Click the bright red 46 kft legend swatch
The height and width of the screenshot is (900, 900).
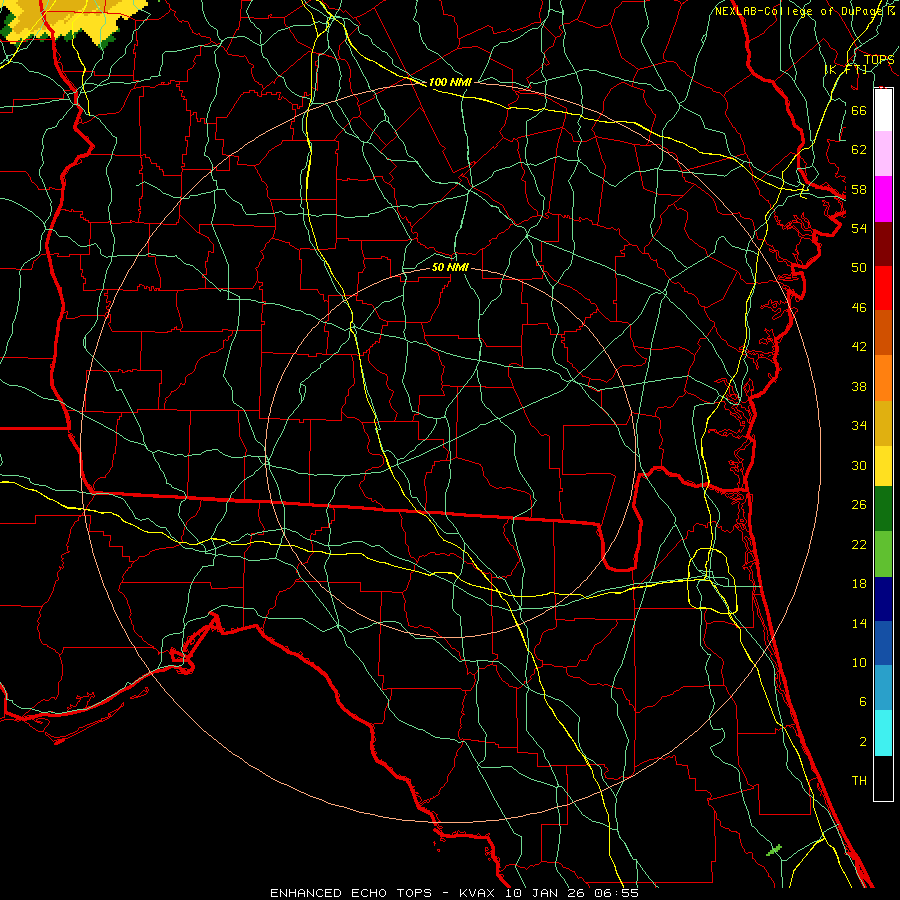[883, 288]
